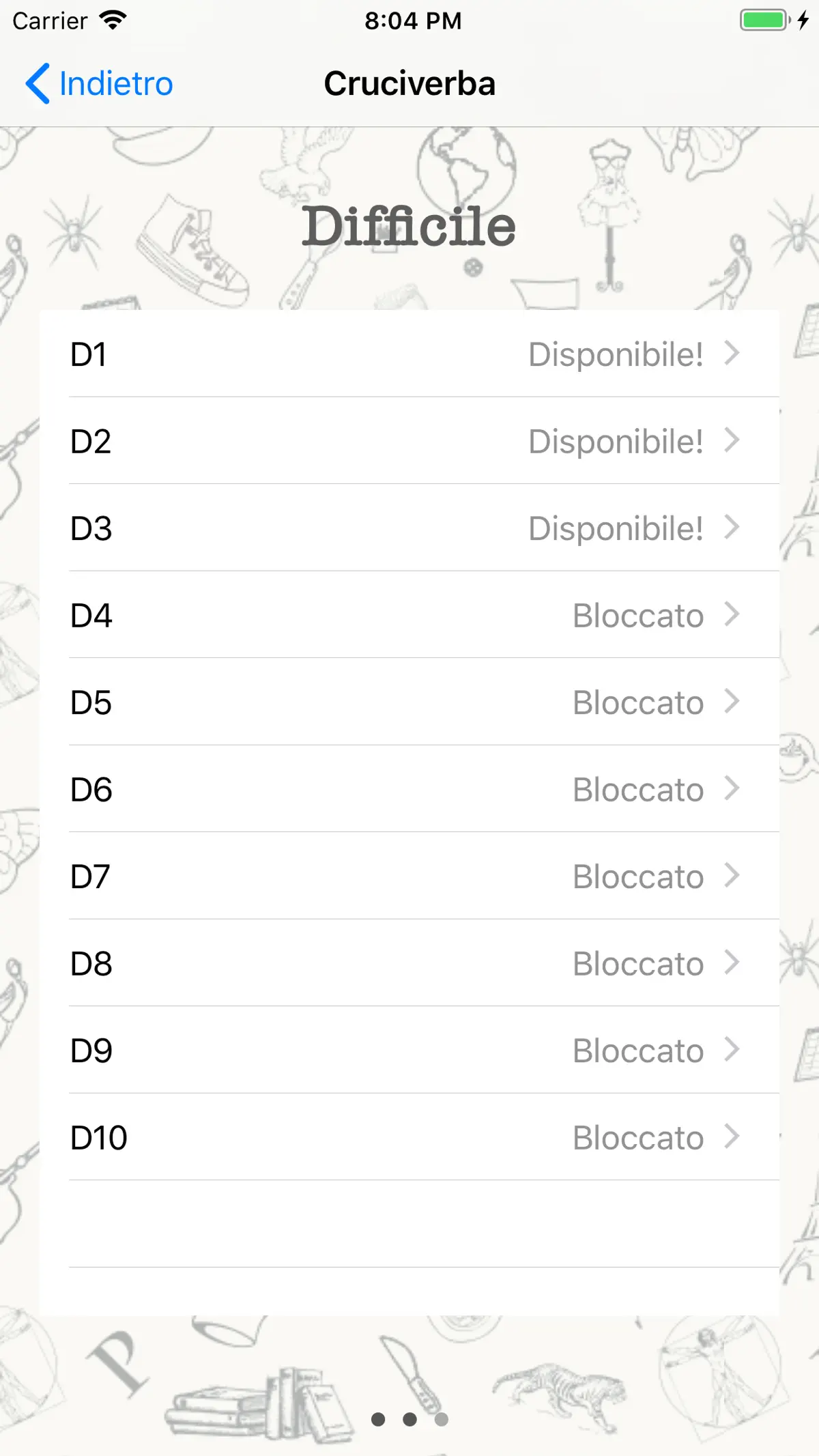This screenshot has width=819, height=1456.
Task: Select the D3 available puzzle
Action: (x=409, y=528)
